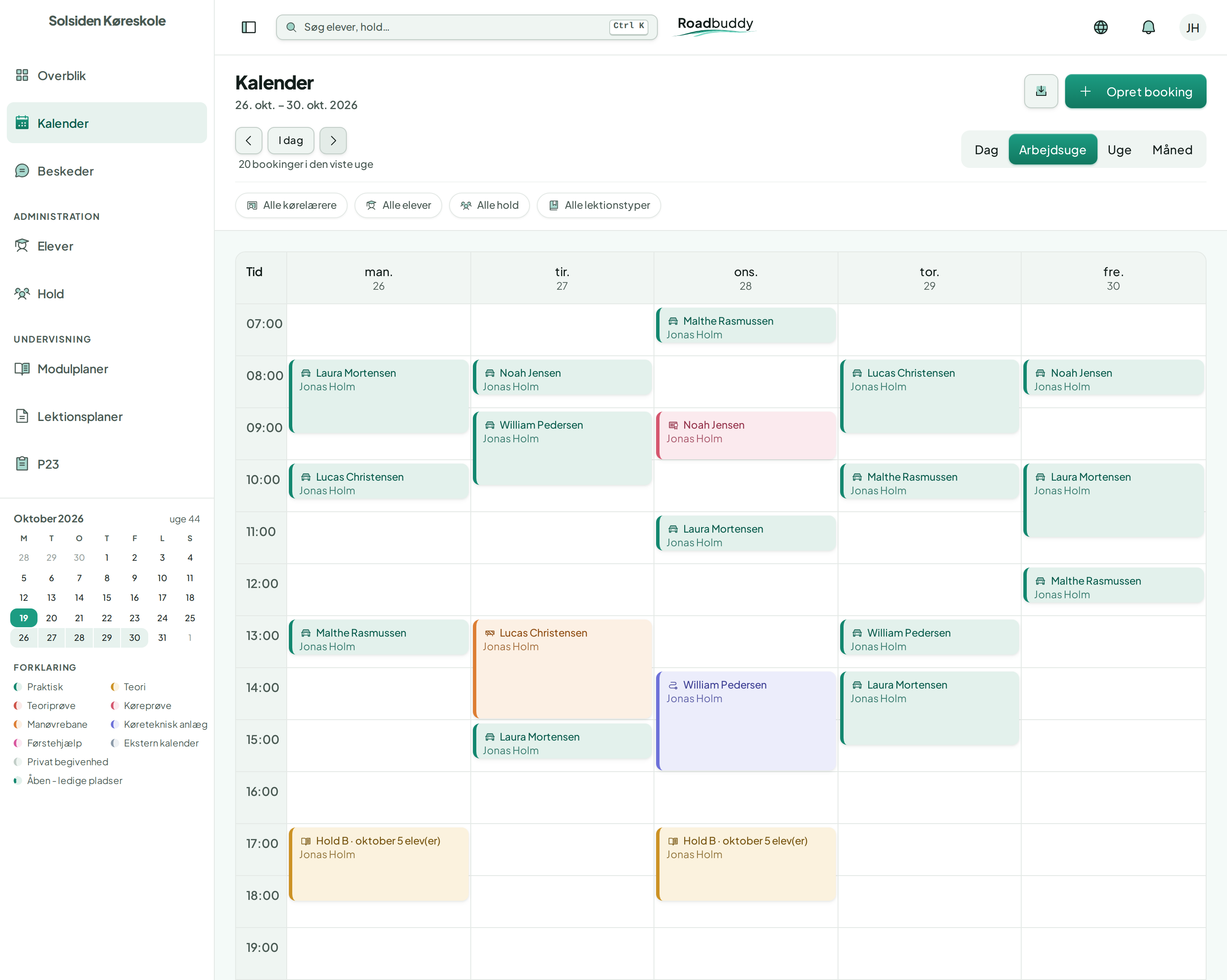This screenshot has width=1227, height=980.
Task: Click the I dag button
Action: click(x=291, y=141)
